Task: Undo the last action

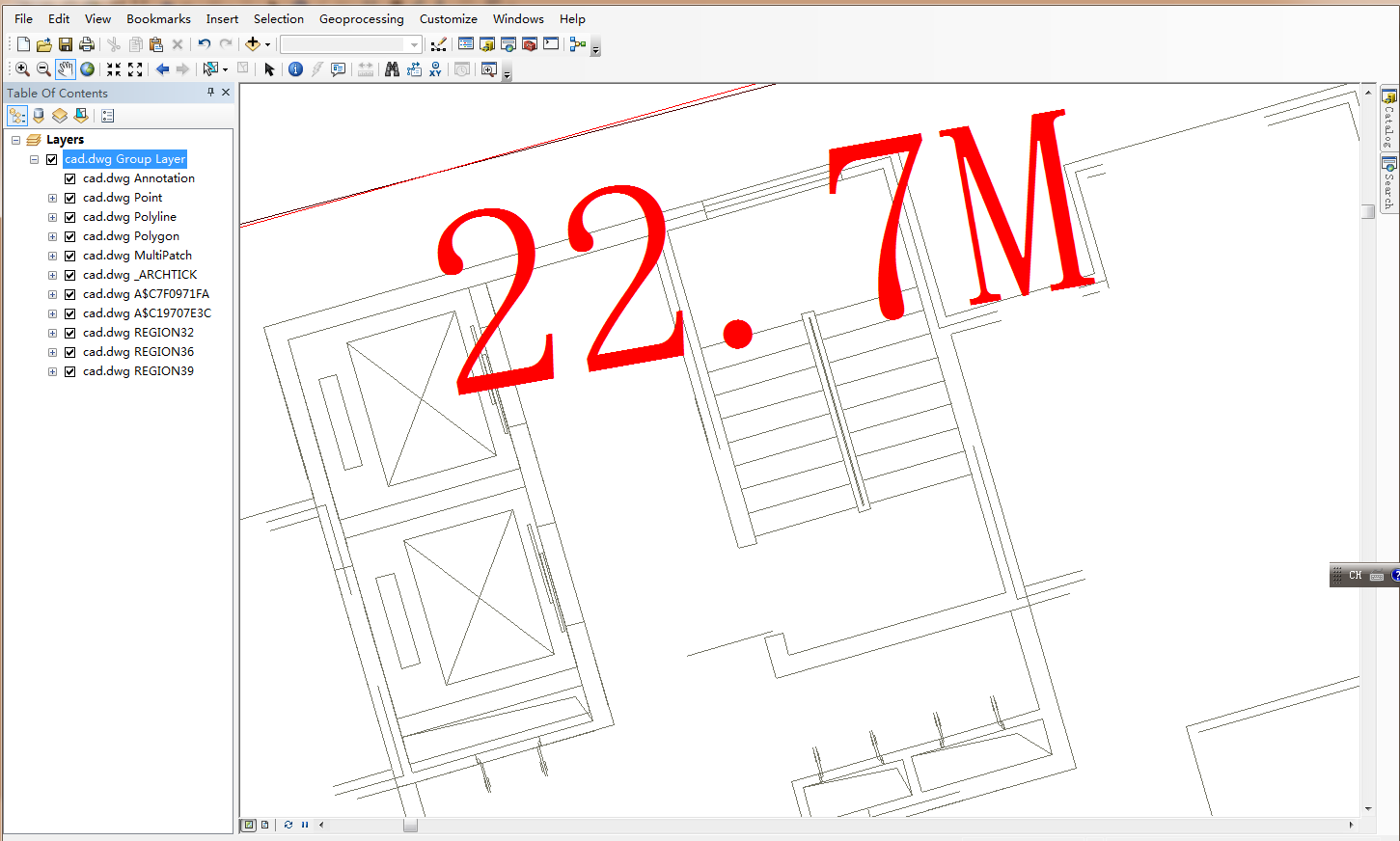Action: [x=205, y=44]
